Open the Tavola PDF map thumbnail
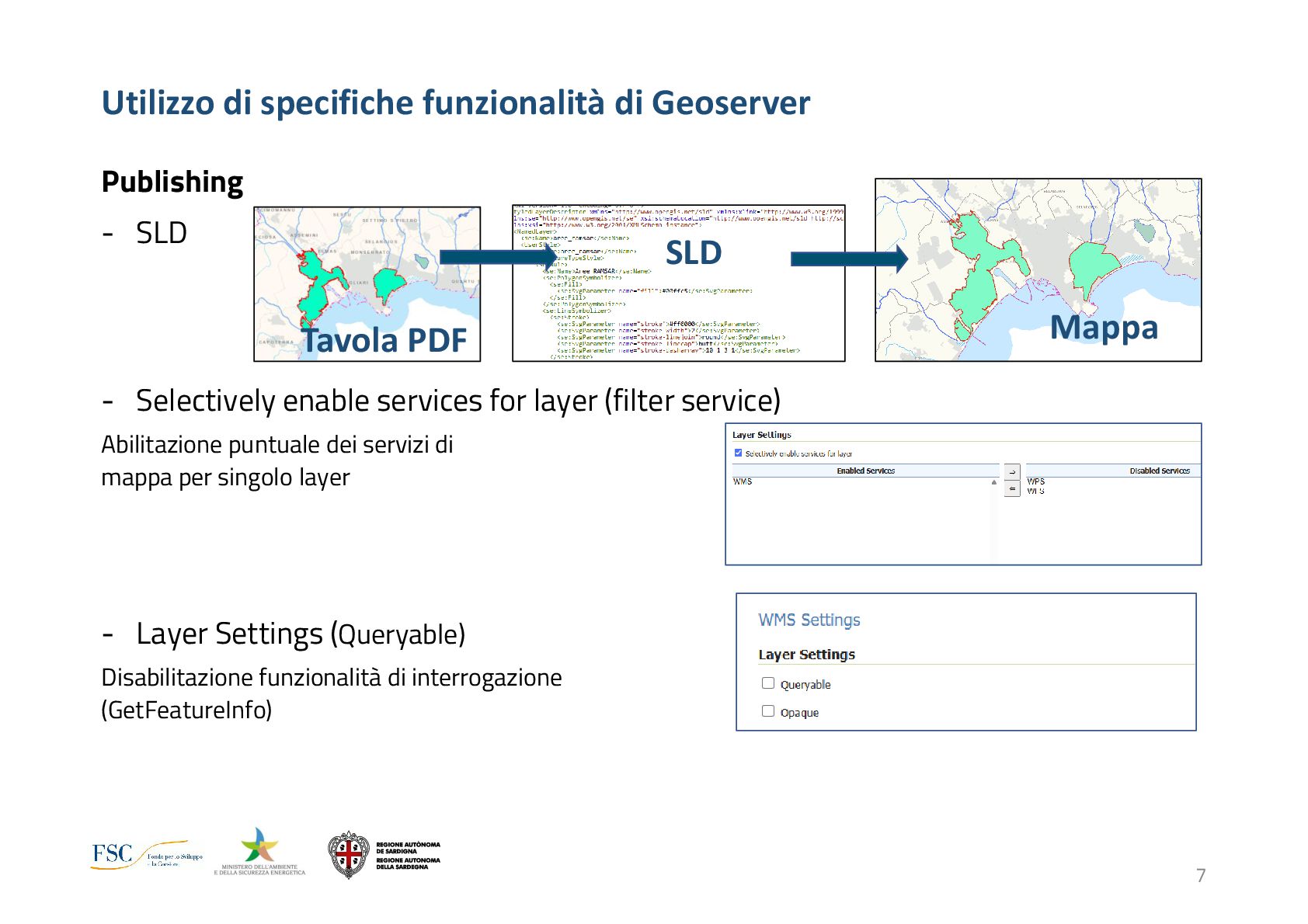This screenshot has width=1308, height=924. [x=367, y=284]
